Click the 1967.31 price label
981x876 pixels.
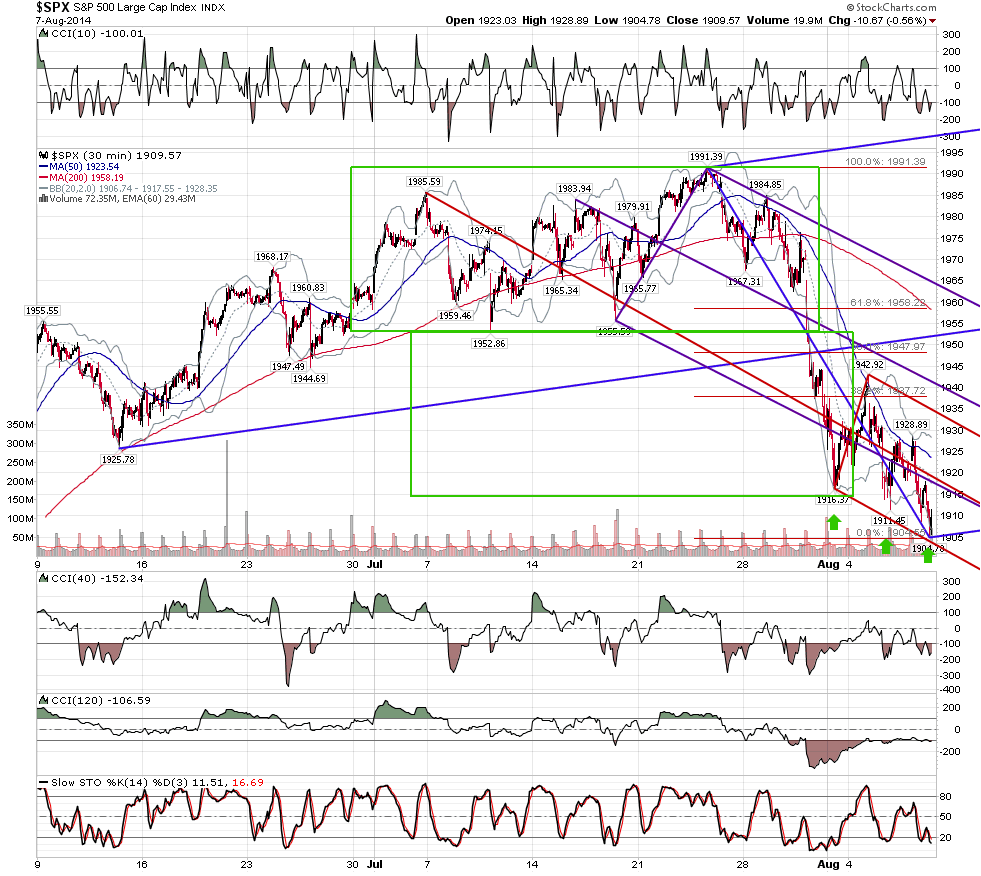[744, 282]
